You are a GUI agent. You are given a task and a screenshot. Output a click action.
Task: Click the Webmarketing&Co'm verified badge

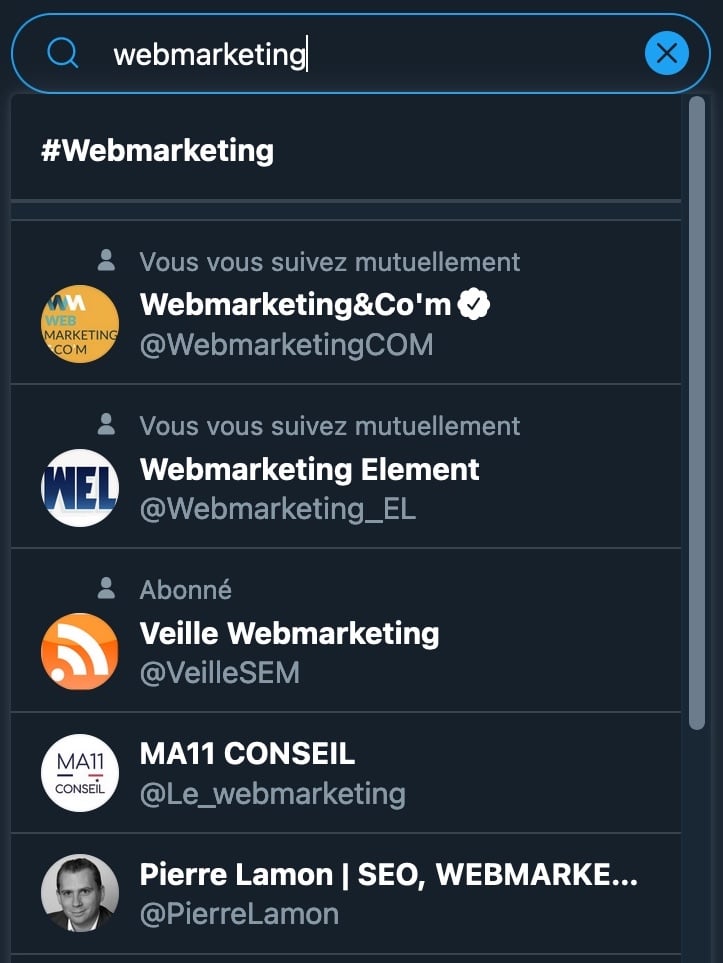click(474, 305)
